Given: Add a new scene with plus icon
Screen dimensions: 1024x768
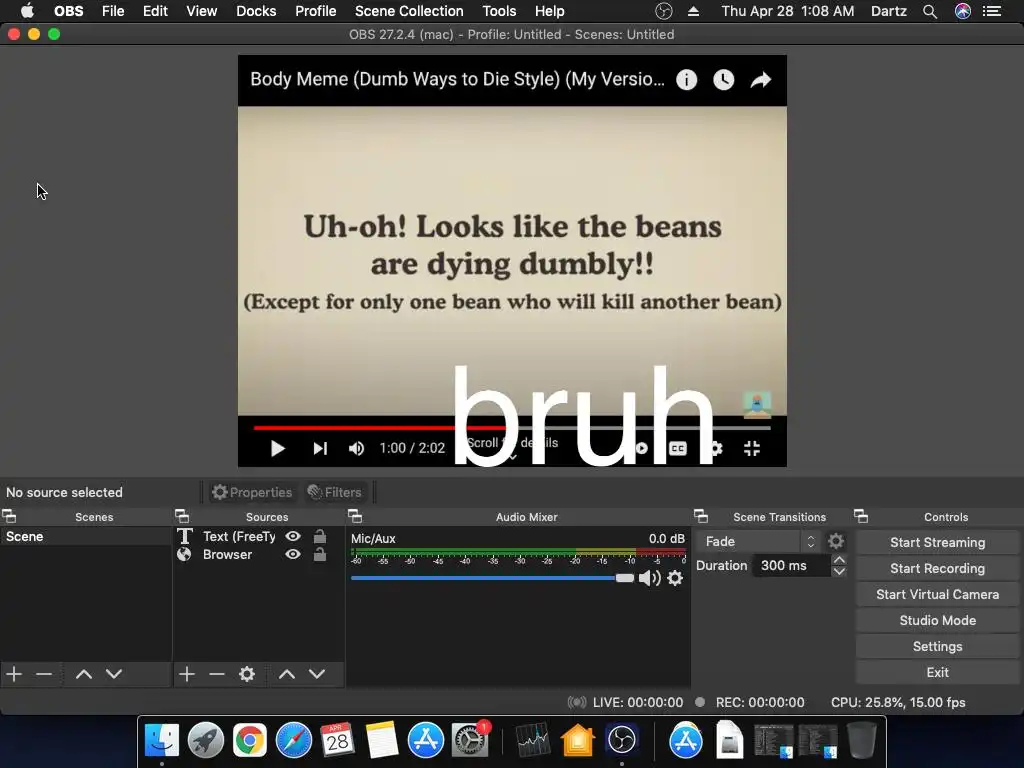Looking at the screenshot, I should (14, 674).
